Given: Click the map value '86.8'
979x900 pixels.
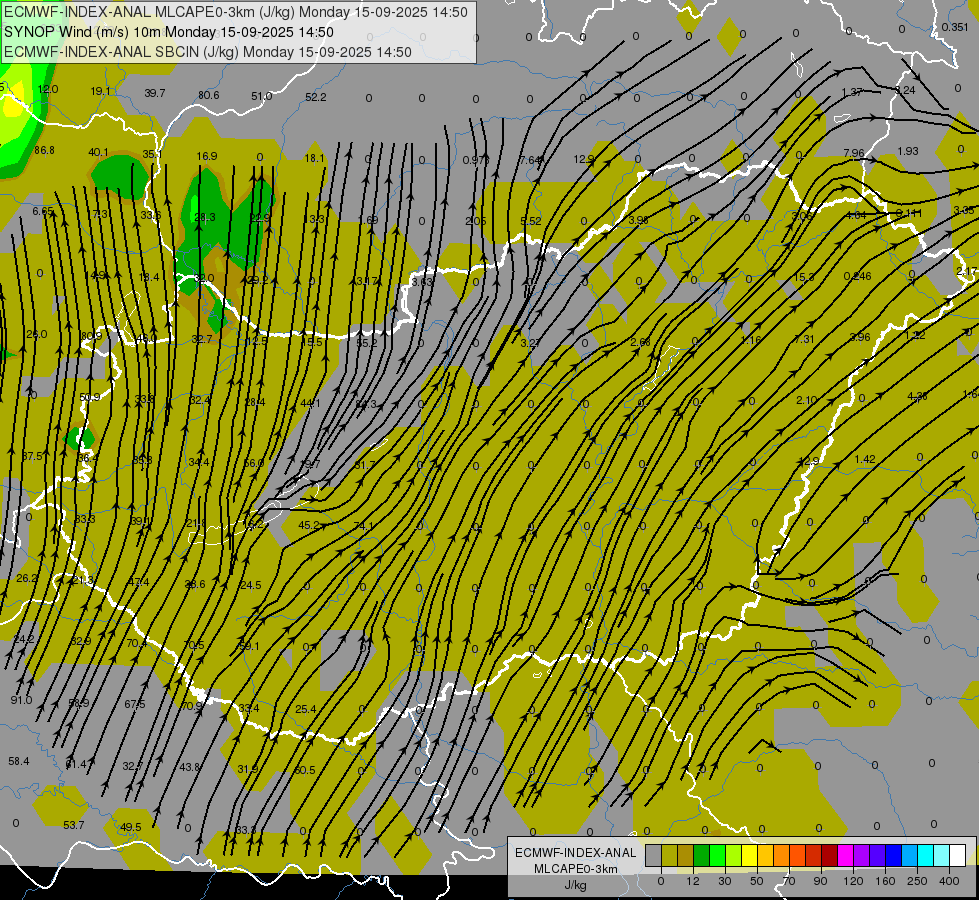Looking at the screenshot, I should (x=44, y=150).
